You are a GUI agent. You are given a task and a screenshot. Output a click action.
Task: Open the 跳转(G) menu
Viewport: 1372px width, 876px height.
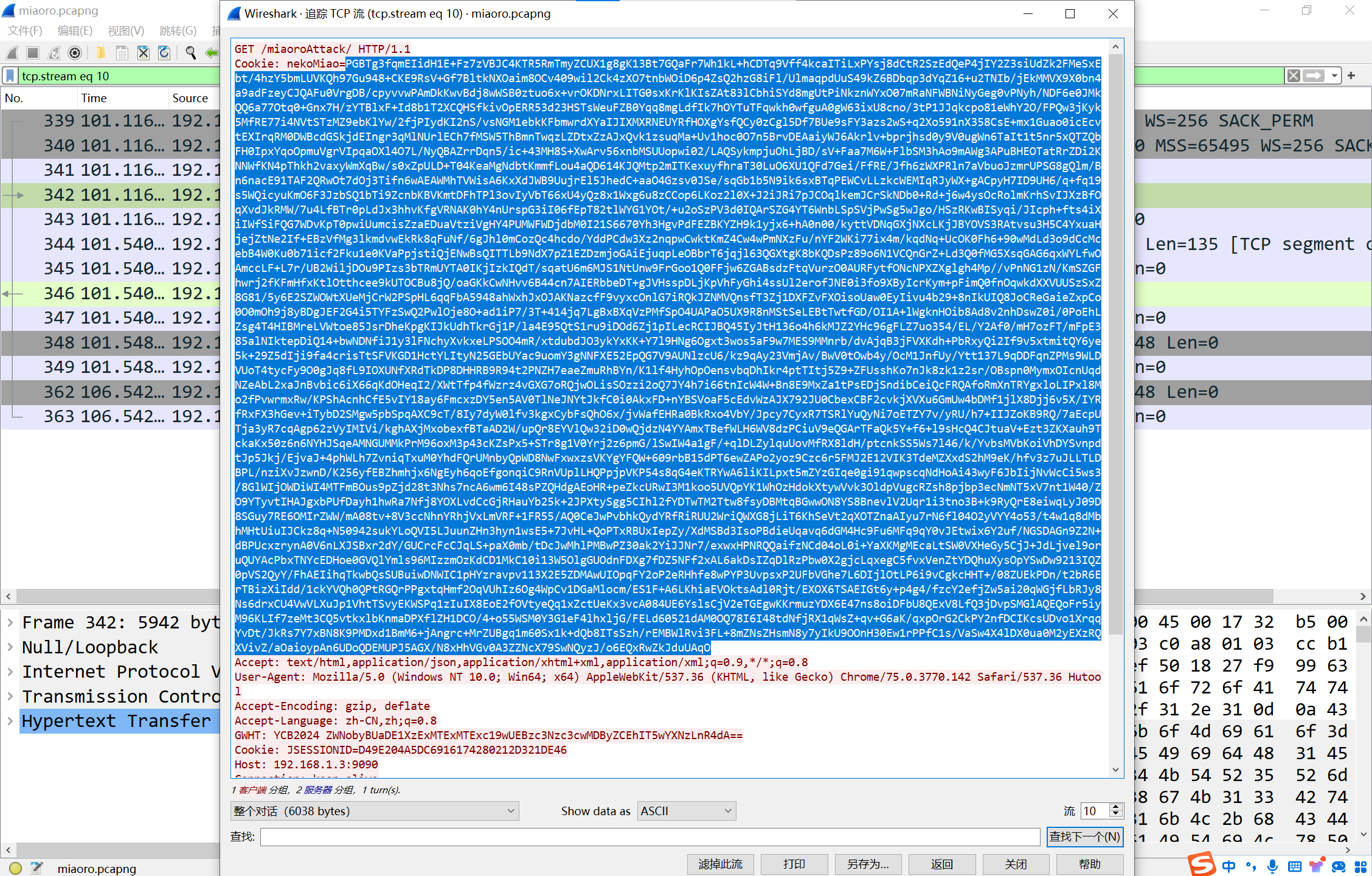[x=178, y=30]
